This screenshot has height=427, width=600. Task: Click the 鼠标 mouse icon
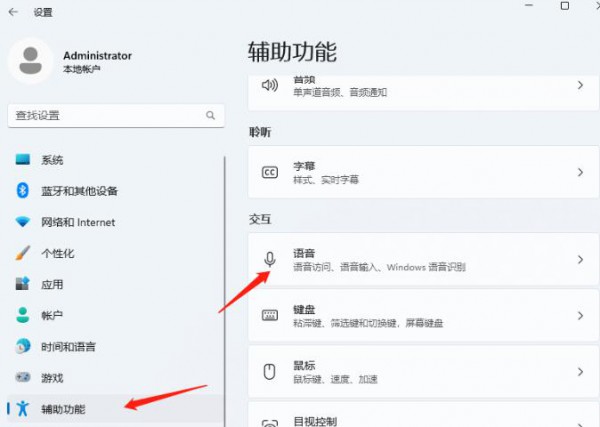269,372
